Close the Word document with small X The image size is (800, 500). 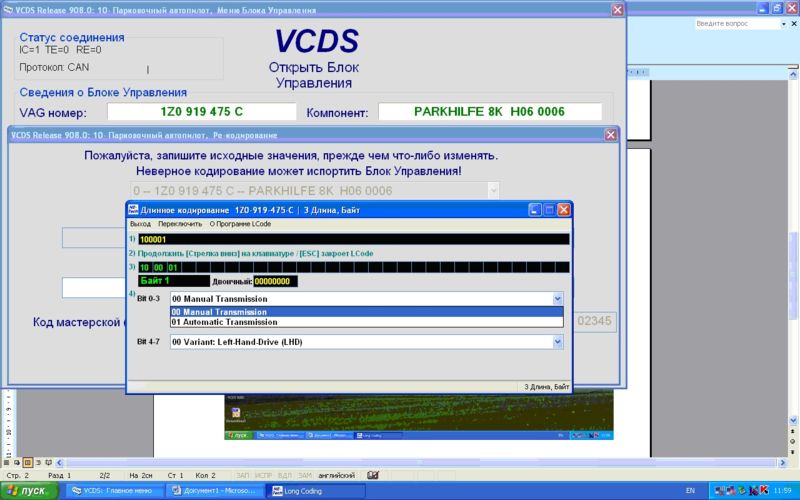794,23
